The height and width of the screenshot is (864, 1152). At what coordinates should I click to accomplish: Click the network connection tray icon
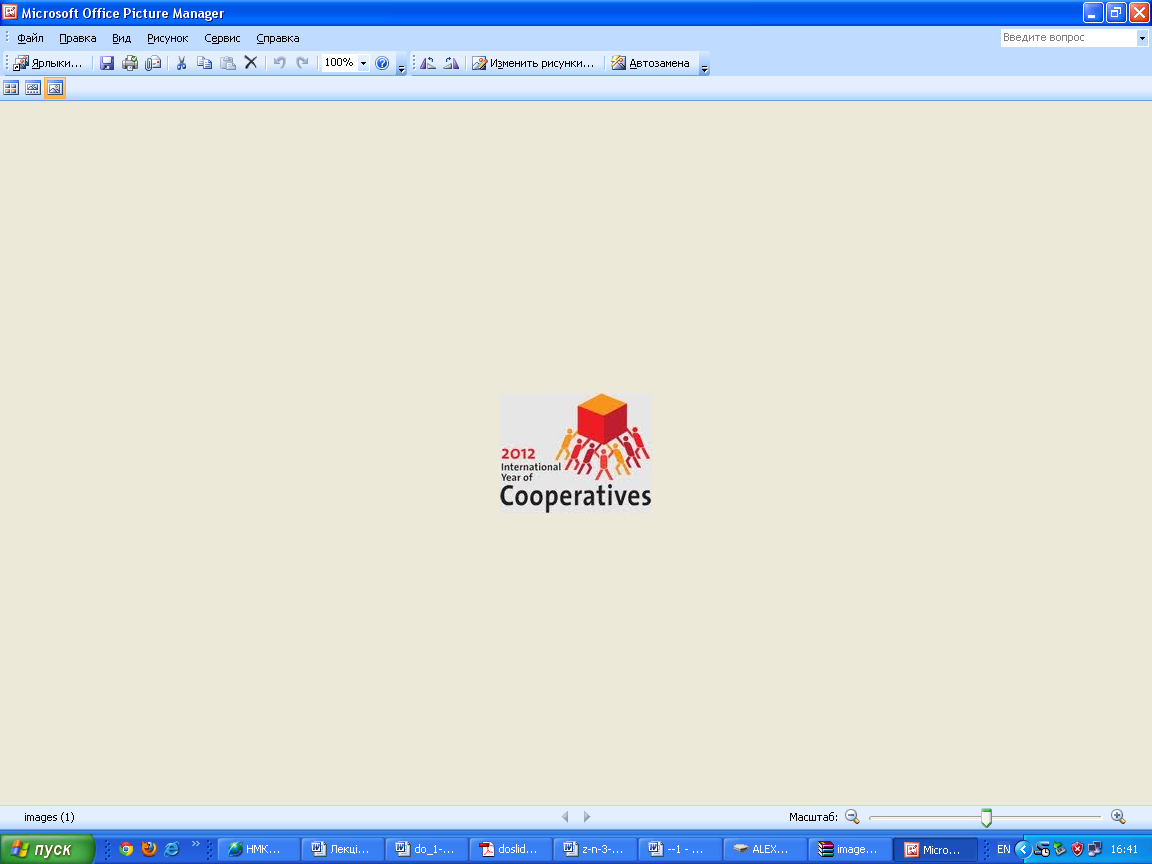(1095, 849)
